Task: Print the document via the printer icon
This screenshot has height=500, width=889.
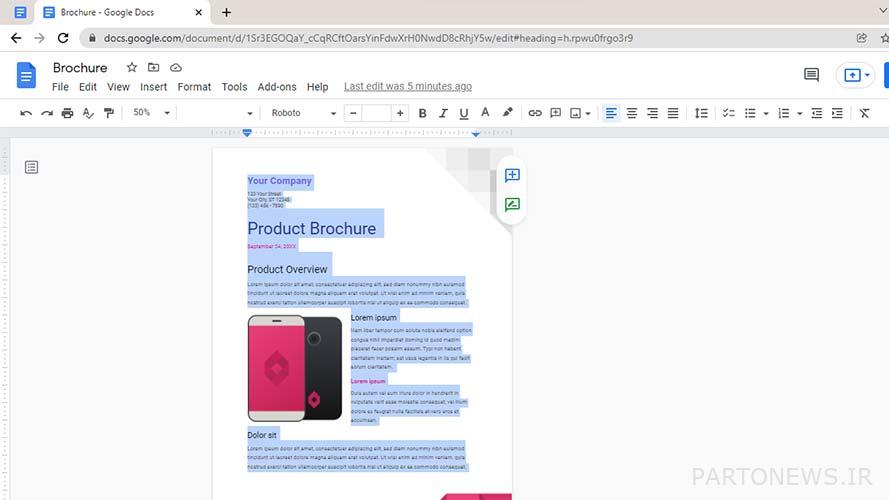Action: tap(67, 113)
